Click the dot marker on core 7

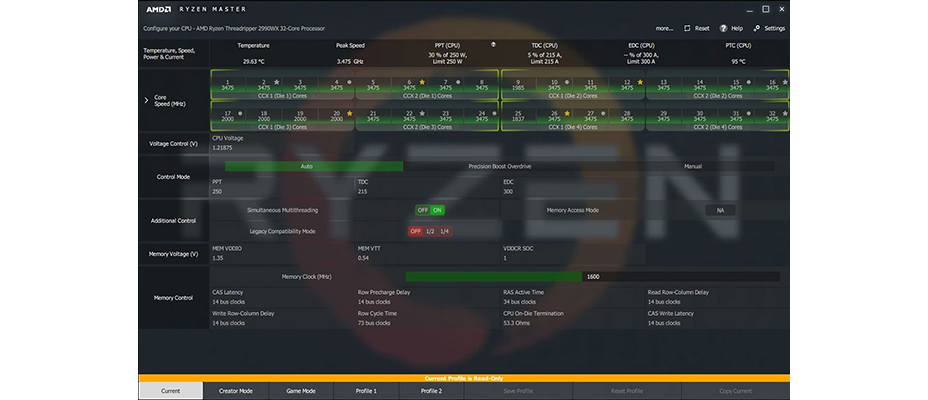pos(458,82)
